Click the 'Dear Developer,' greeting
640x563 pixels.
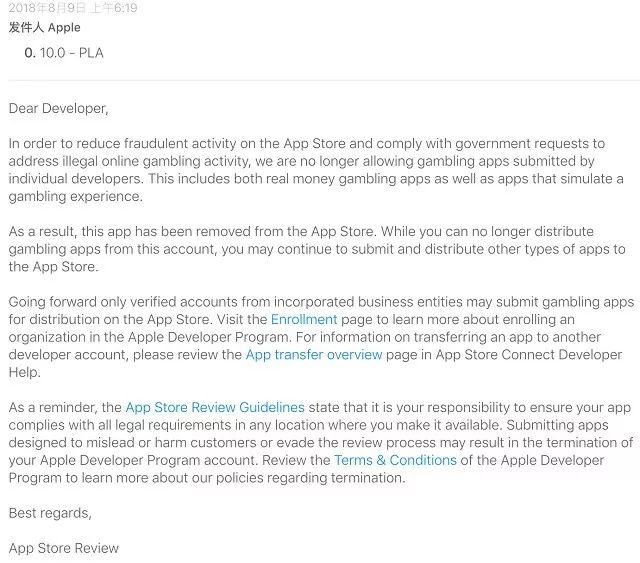[58, 108]
